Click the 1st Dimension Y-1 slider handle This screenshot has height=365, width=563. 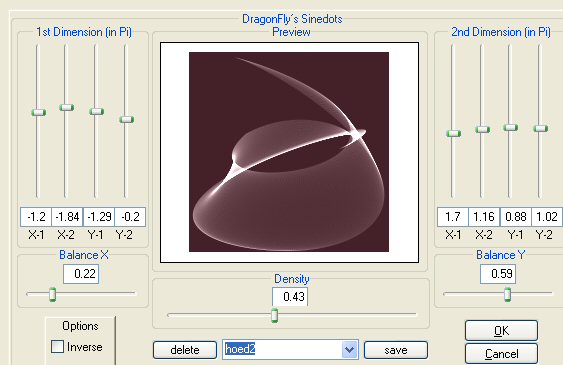click(97, 111)
